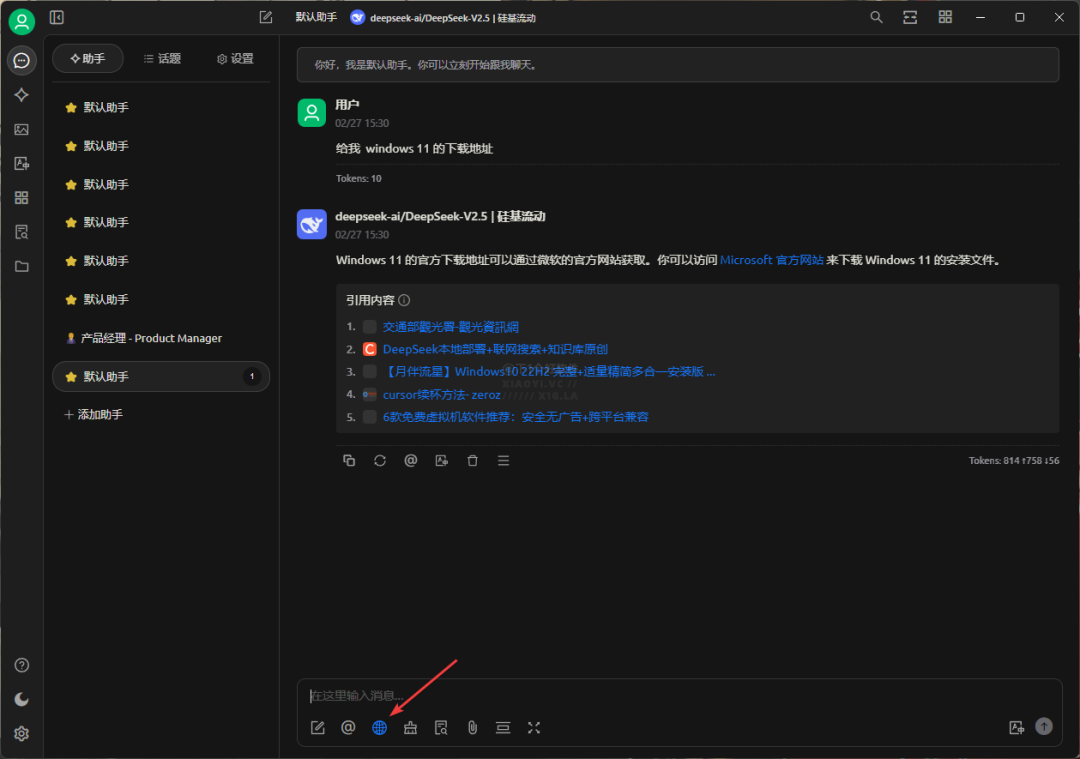1080x759 pixels.
Task: Click the text Tokens: 10
Action: [x=358, y=178]
